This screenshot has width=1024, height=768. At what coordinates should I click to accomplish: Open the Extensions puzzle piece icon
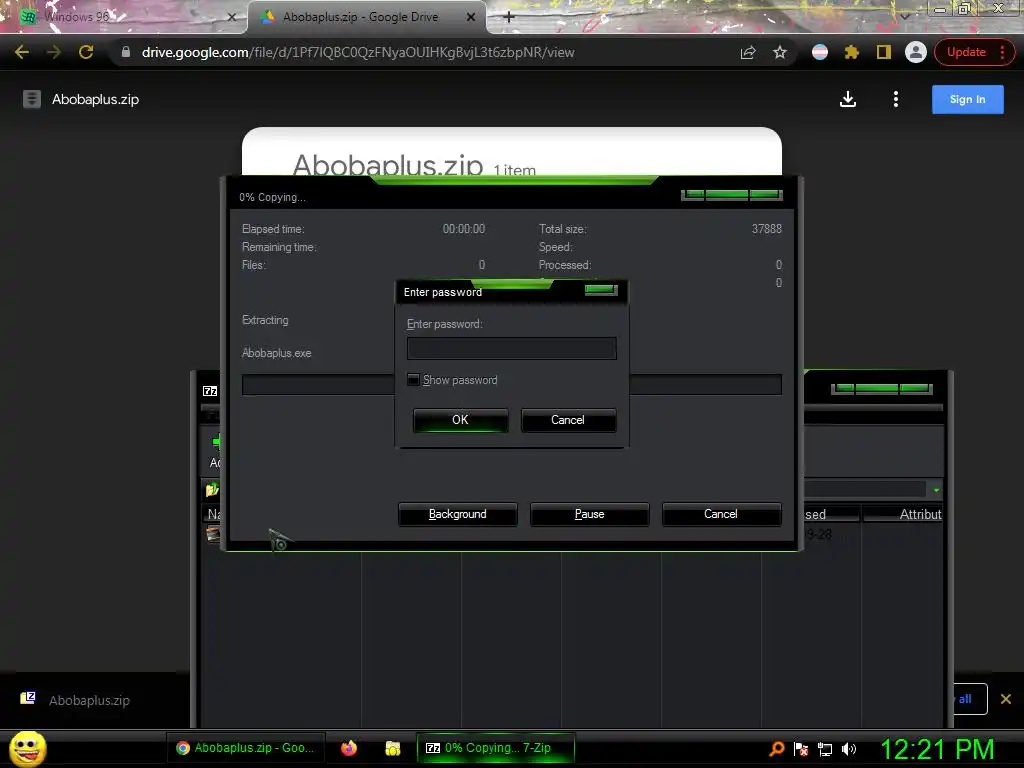pos(852,52)
